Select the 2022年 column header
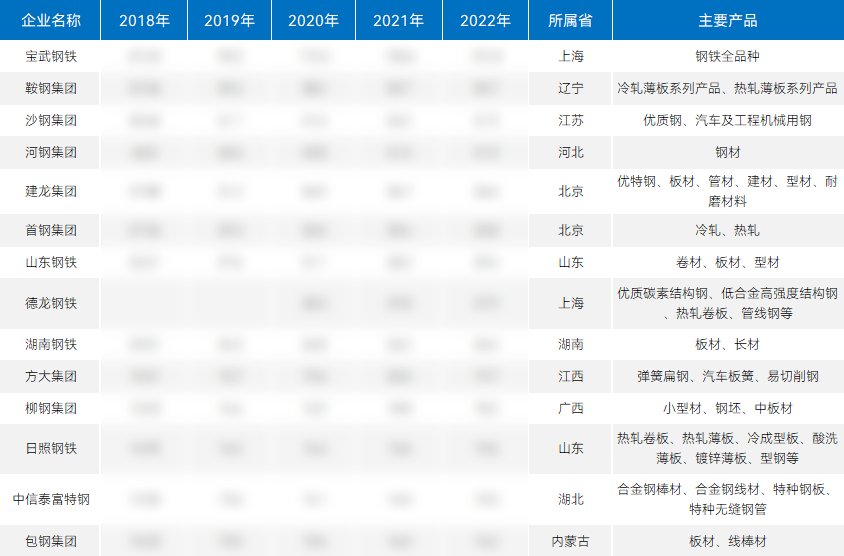 [x=486, y=20]
